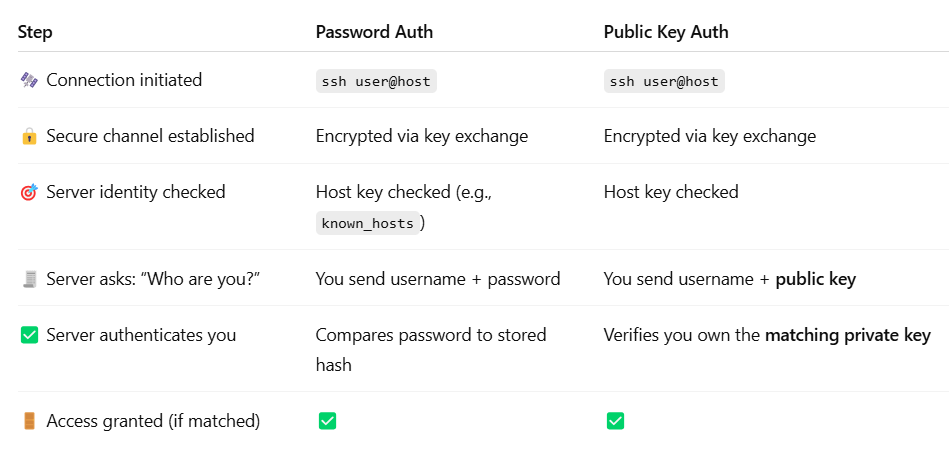Click ssh user@host code in Password Auth column
Image resolution: width=949 pixels, height=473 pixels.
coord(376,81)
